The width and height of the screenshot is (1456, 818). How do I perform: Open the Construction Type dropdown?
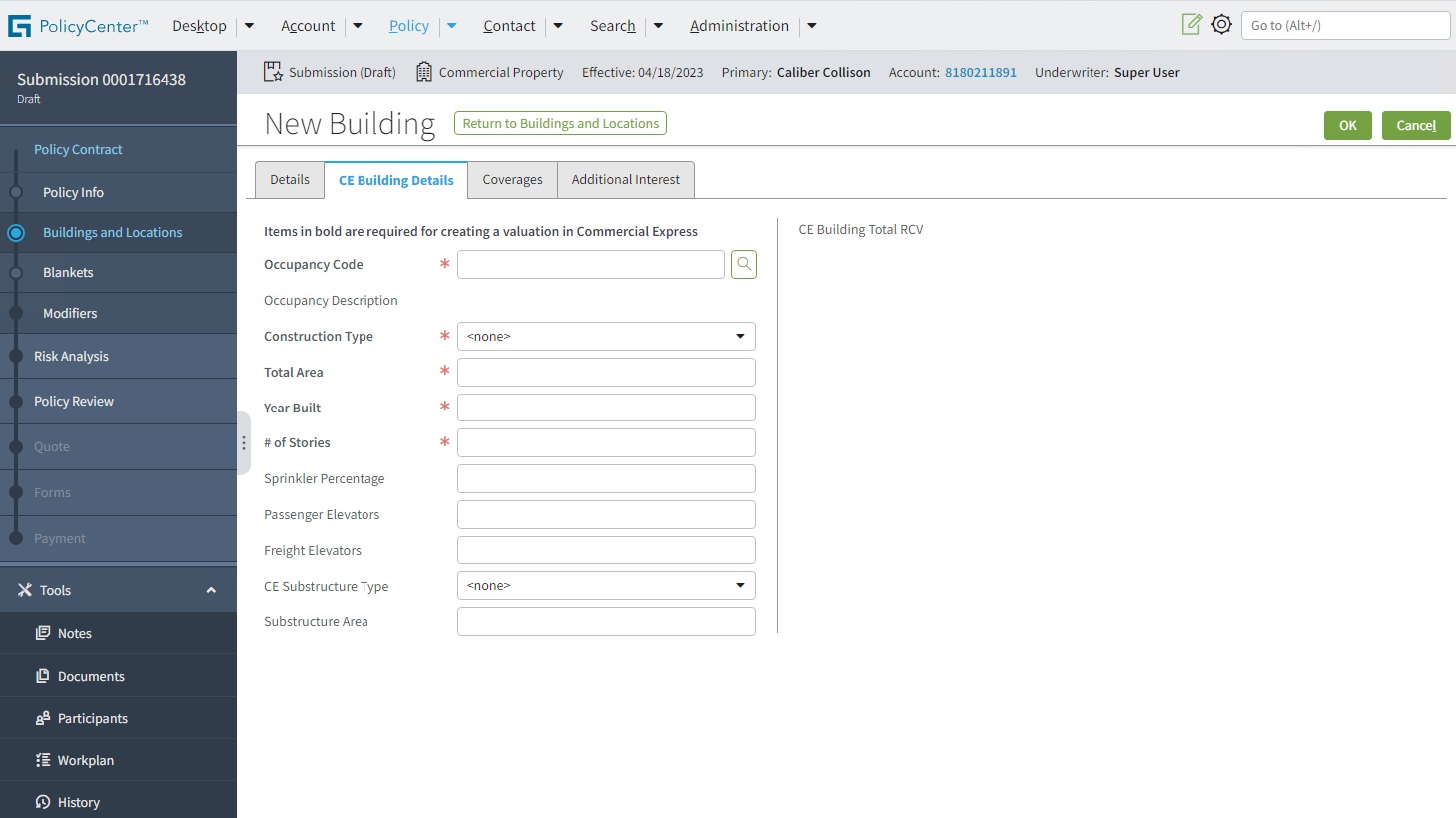pos(606,337)
